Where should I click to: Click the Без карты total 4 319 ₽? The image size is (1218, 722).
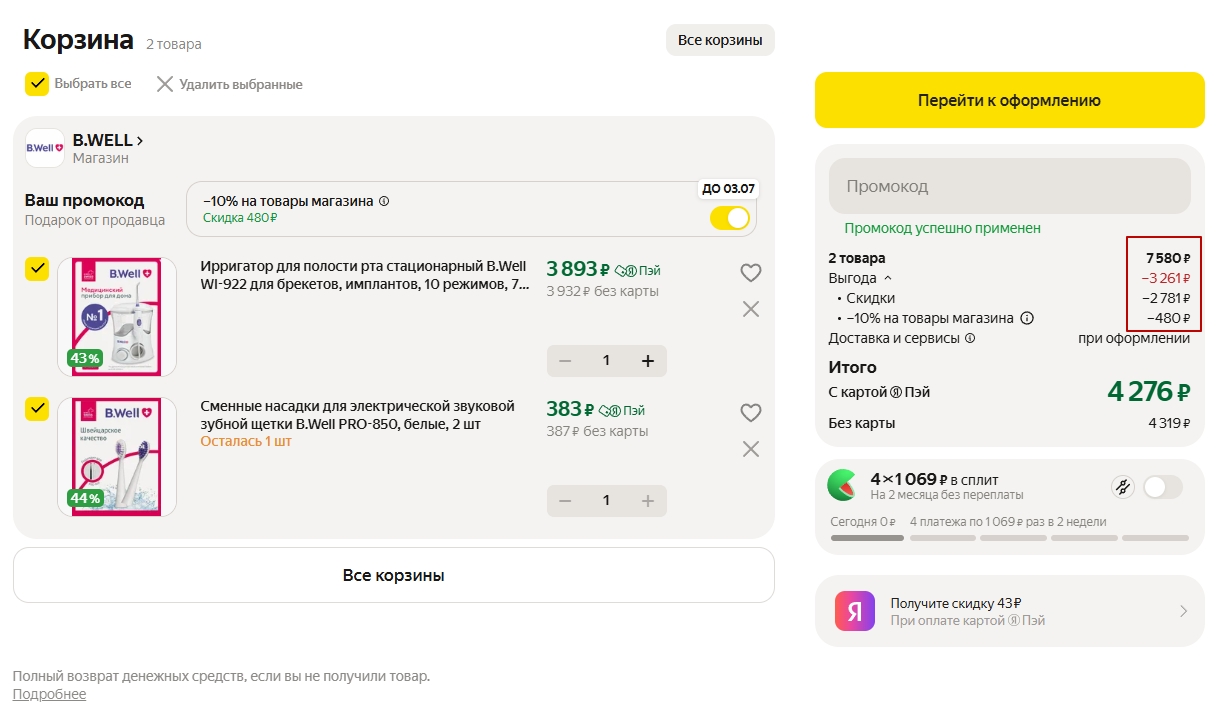pos(1169,423)
